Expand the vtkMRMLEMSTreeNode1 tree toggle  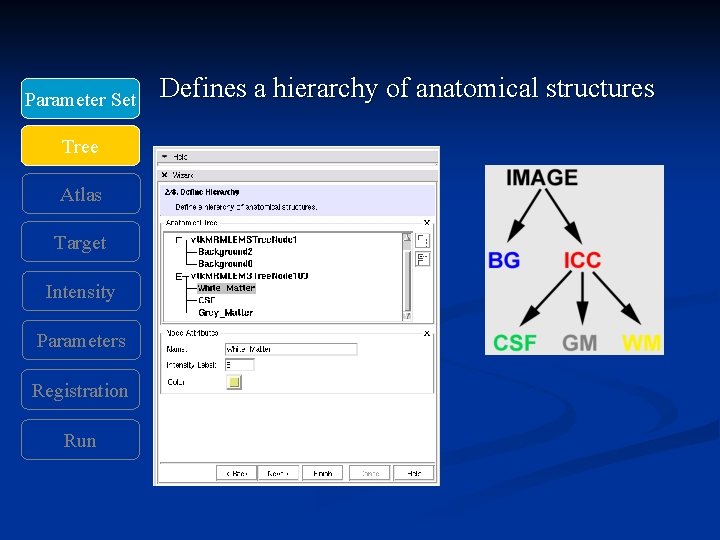click(x=179, y=240)
